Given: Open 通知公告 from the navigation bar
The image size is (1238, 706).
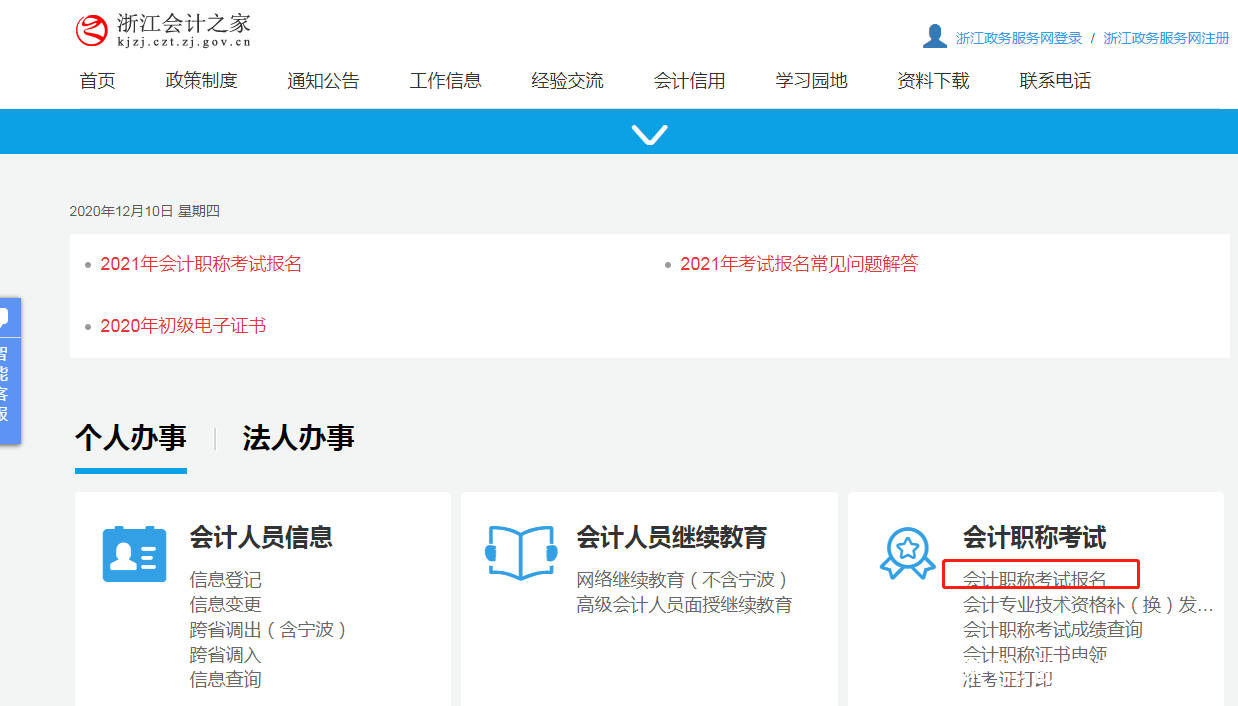Looking at the screenshot, I should tap(323, 81).
